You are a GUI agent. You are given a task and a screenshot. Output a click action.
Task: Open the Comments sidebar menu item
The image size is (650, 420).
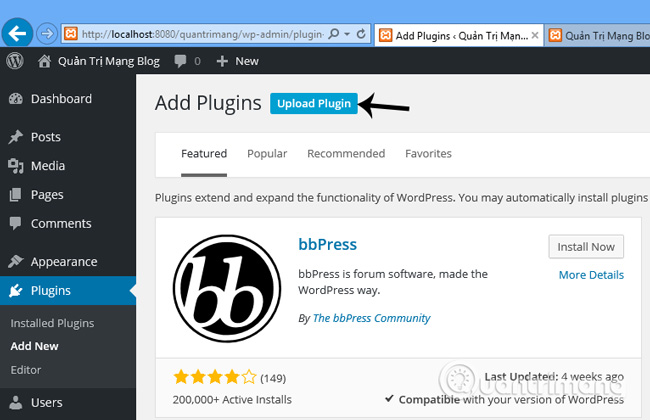pos(61,223)
